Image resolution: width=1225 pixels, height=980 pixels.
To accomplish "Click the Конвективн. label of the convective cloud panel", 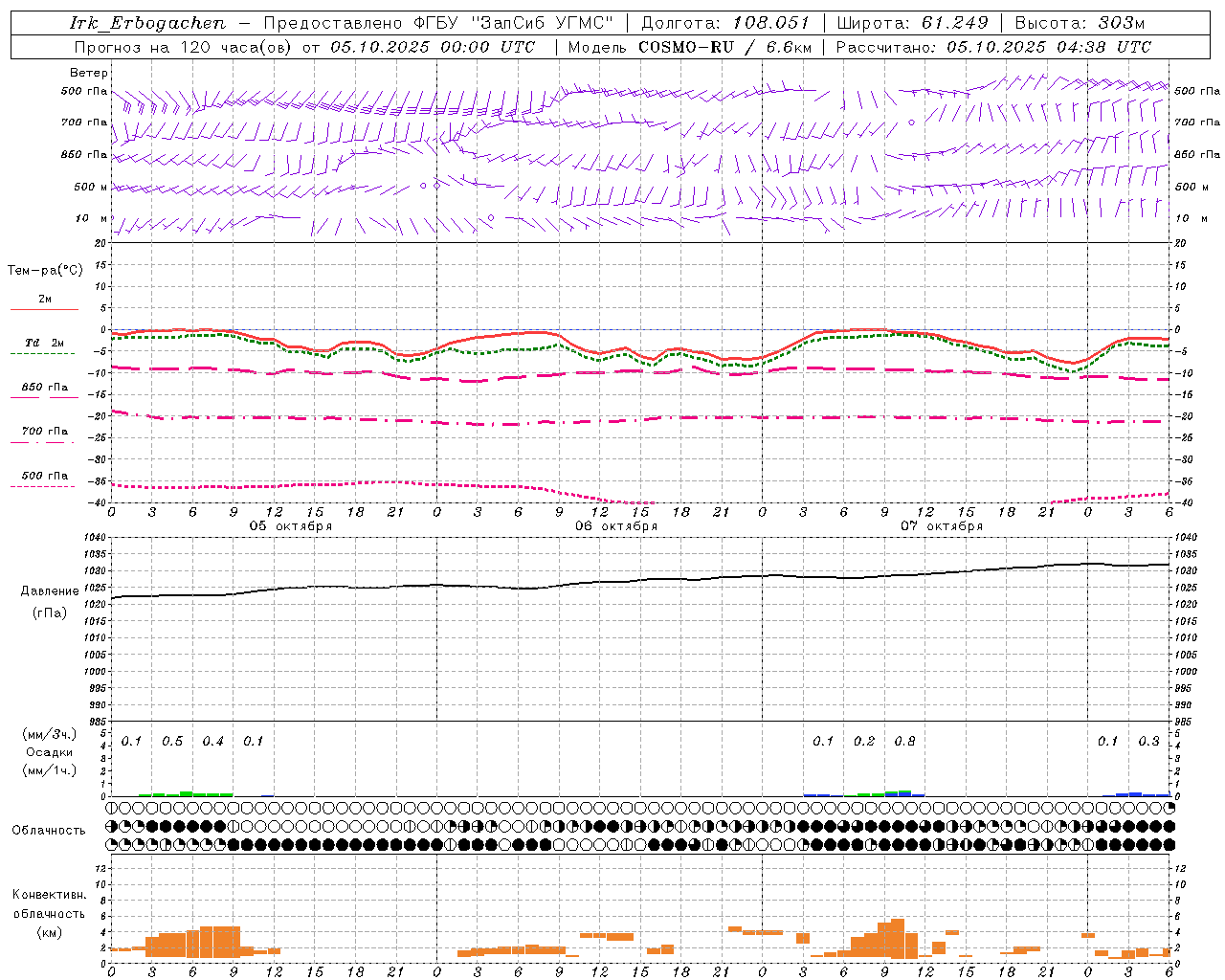I will coord(49,896).
